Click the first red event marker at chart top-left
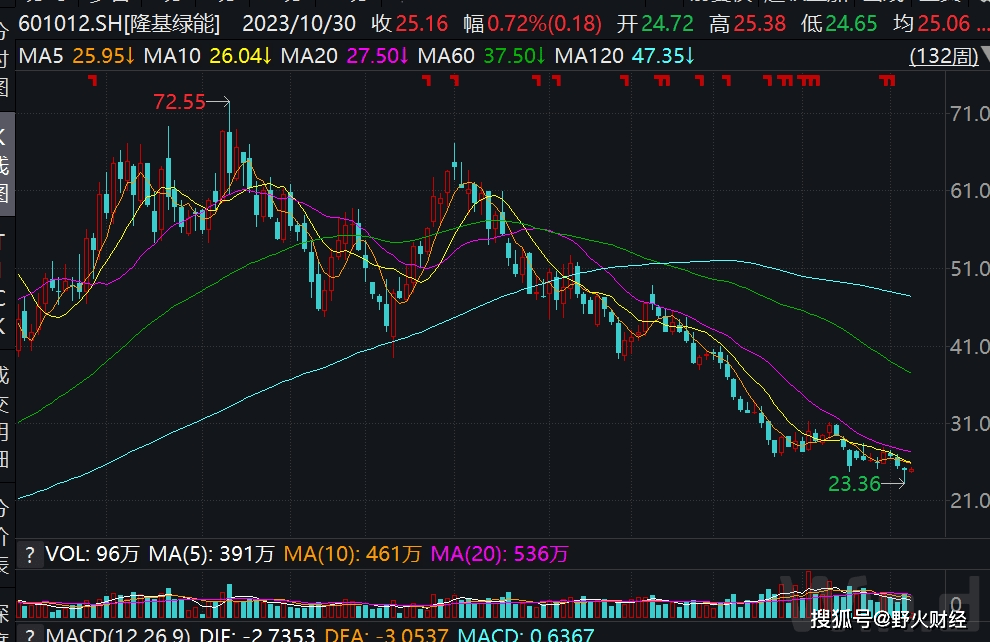Screen dimensions: 990x642 pos(92,81)
